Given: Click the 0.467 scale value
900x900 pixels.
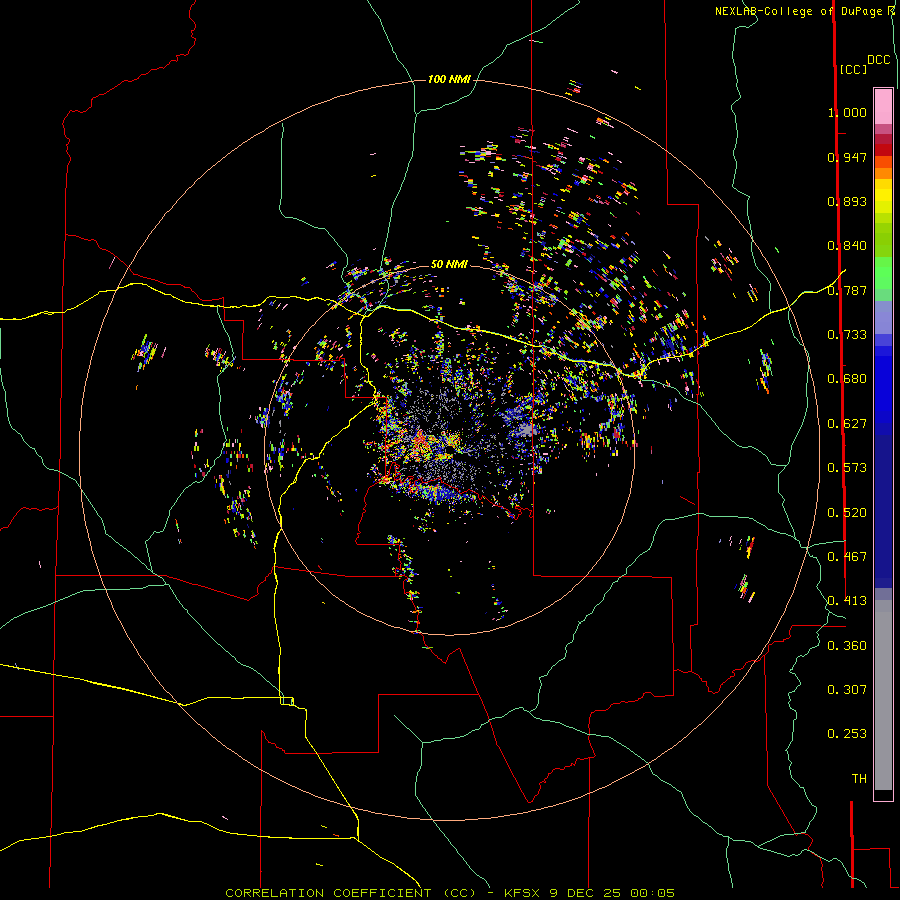Looking at the screenshot, I should click(x=847, y=557).
